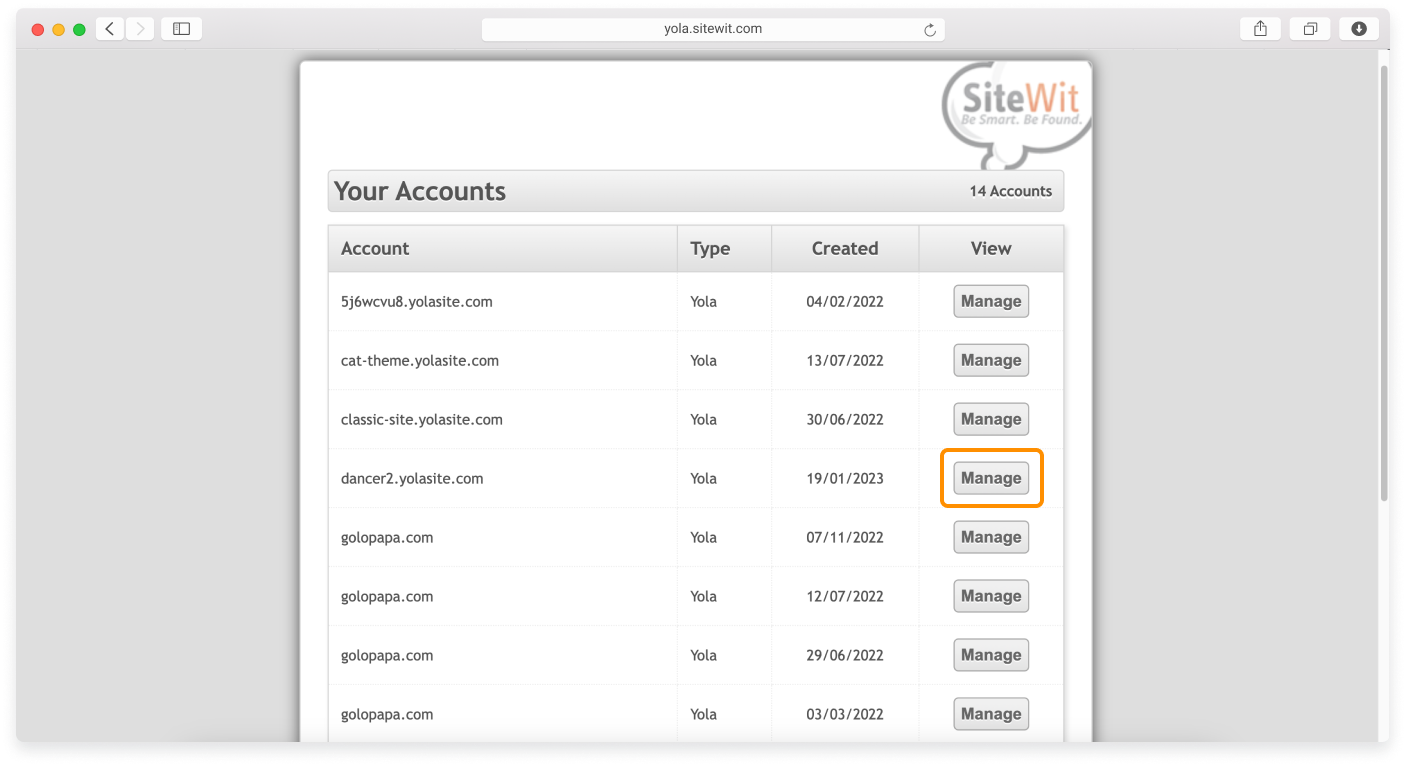Open the Share menu
The image size is (1406, 766).
1259,28
